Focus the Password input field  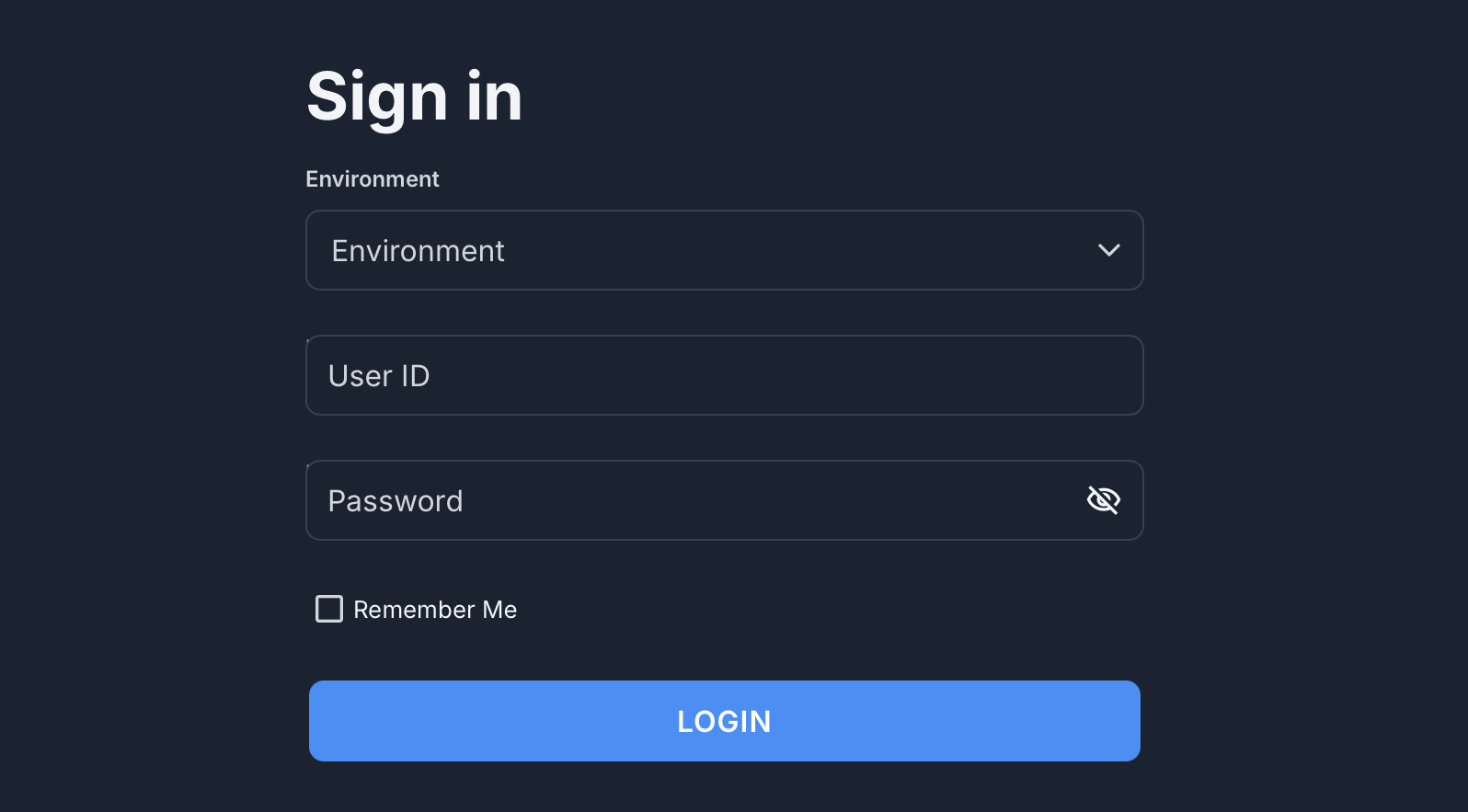coord(725,500)
